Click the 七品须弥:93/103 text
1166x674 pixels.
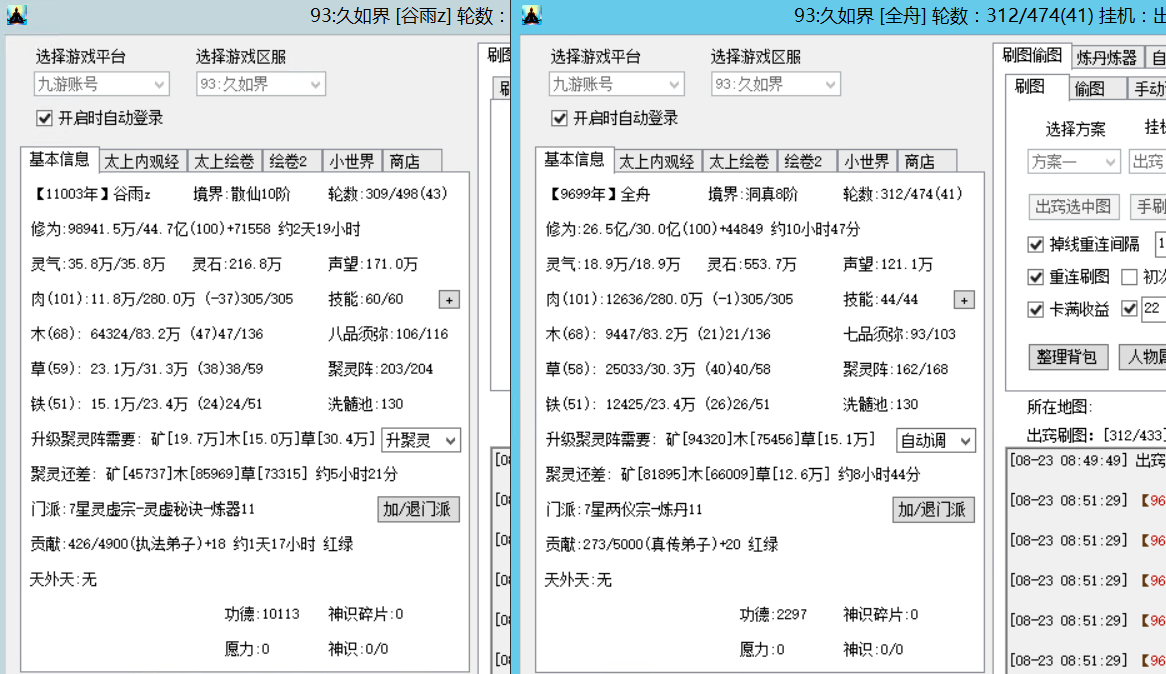899,334
